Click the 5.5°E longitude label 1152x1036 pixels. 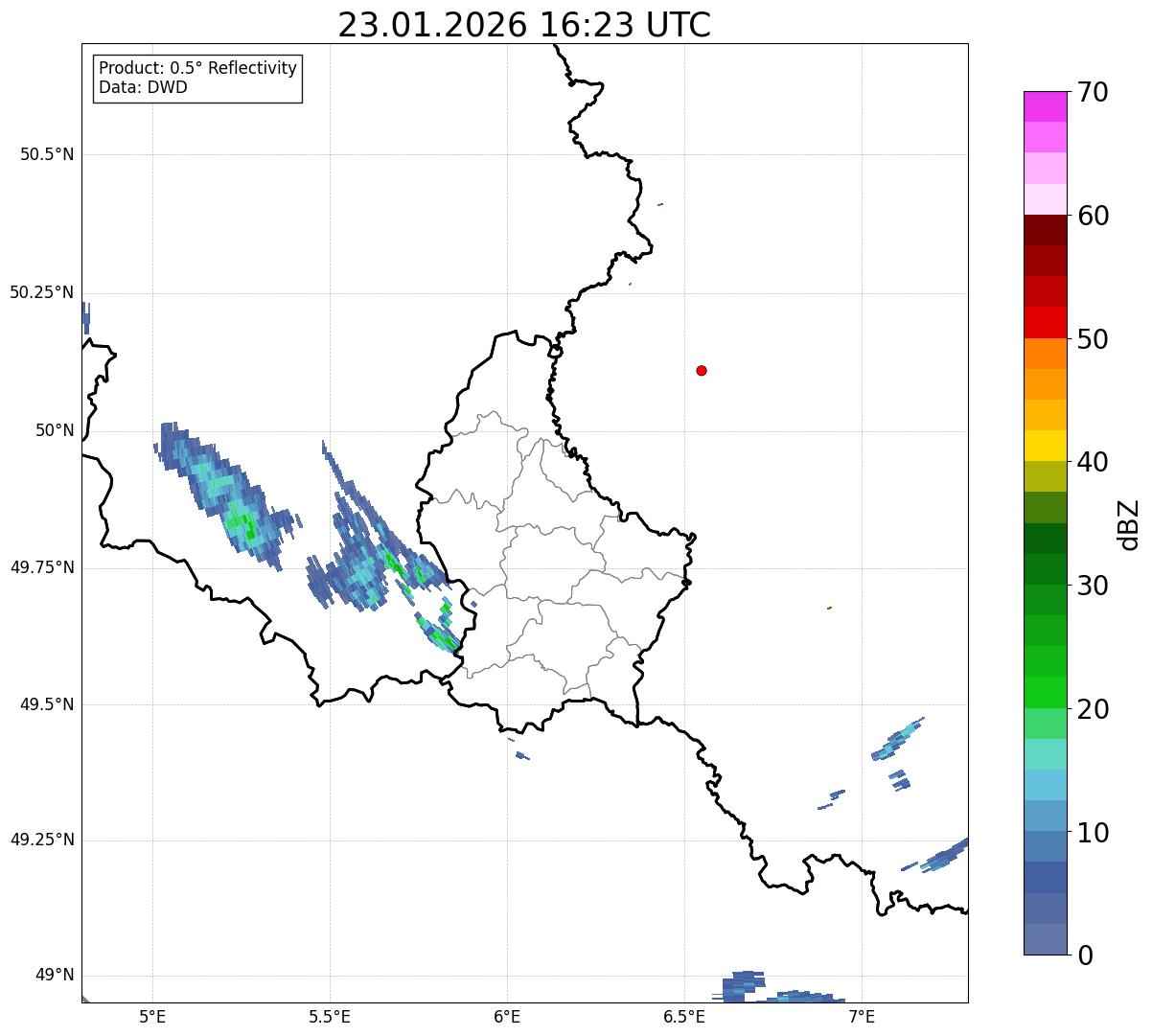coord(330,1016)
